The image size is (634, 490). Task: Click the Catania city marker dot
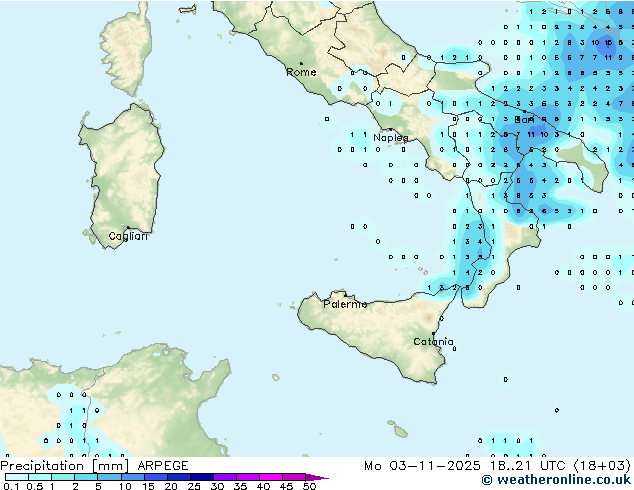pyautogui.click(x=433, y=334)
